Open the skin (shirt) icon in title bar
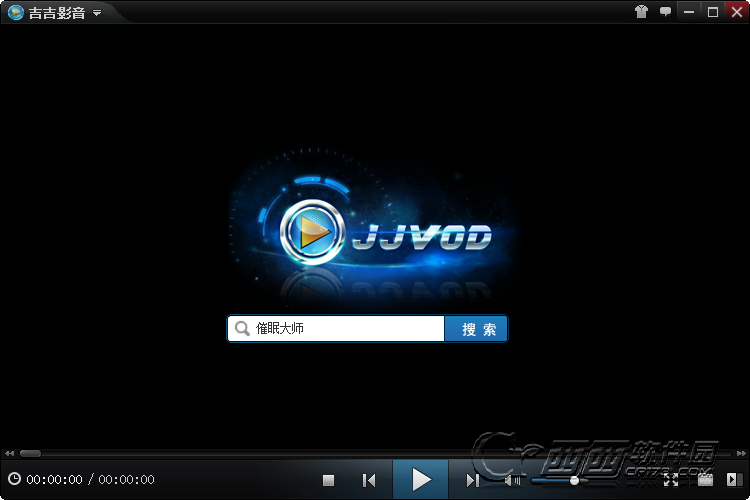Viewport: 750px width, 500px height. (x=641, y=11)
